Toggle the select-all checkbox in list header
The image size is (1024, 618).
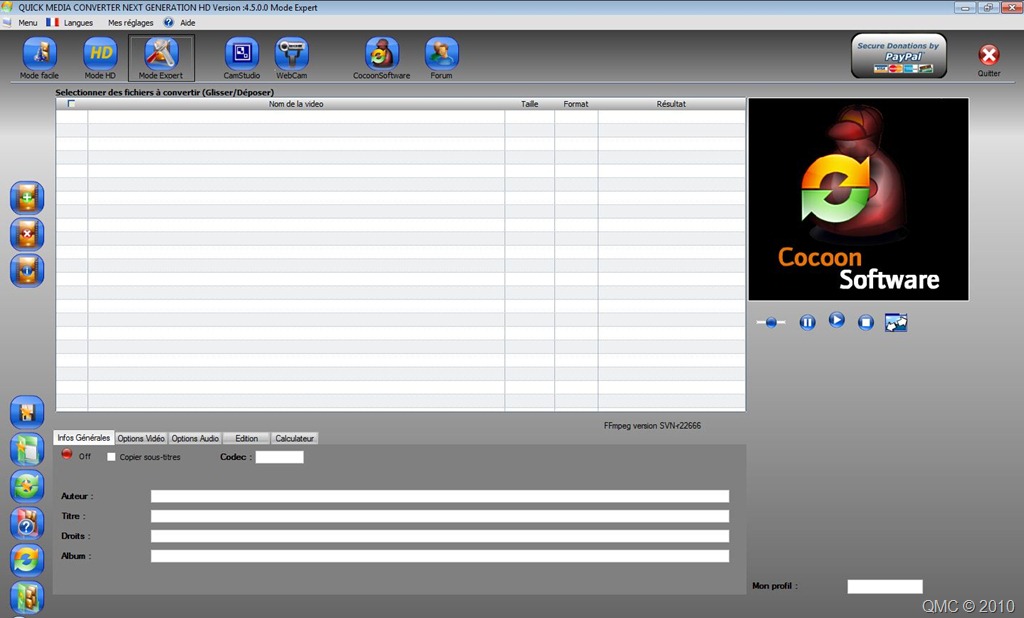coord(71,103)
